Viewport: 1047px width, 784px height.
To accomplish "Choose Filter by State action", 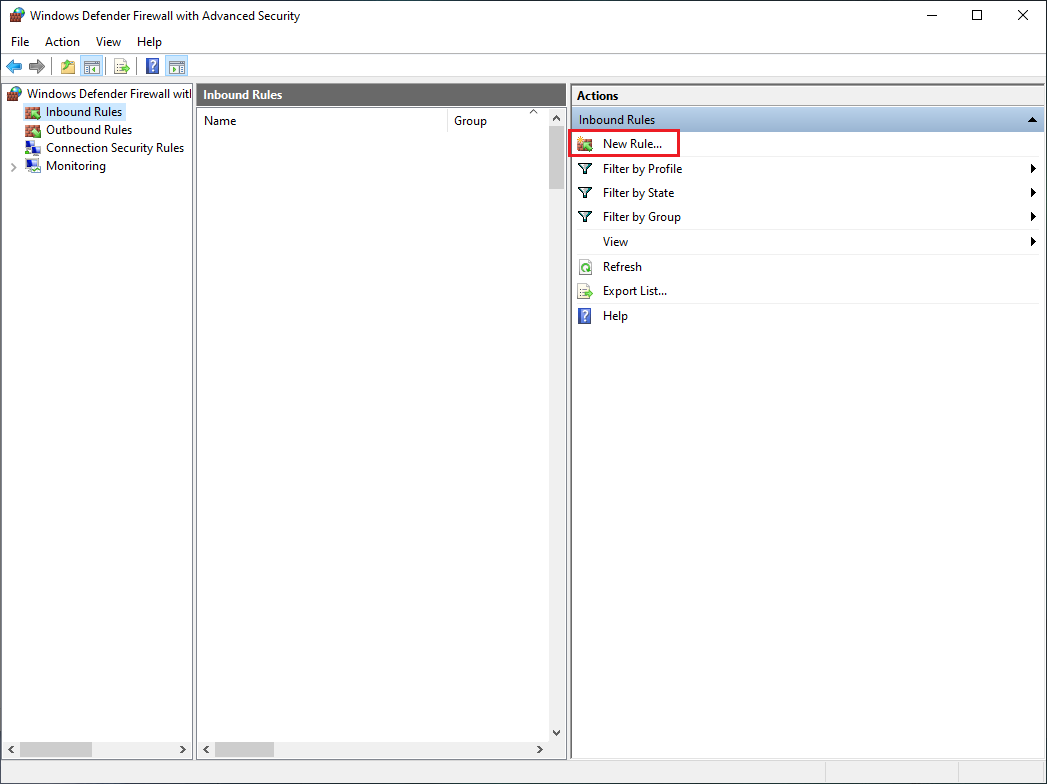I will click(638, 193).
